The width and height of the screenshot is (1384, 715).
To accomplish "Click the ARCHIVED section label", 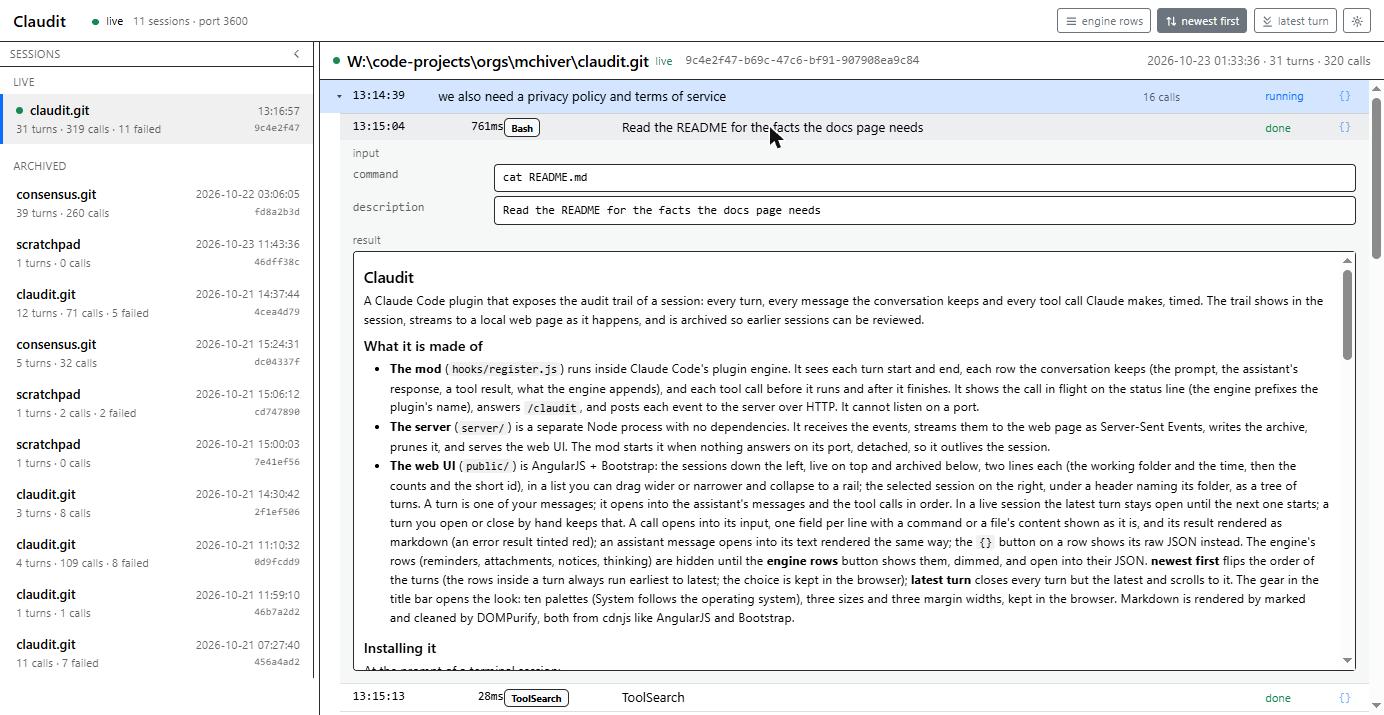I will pyautogui.click(x=40, y=166).
